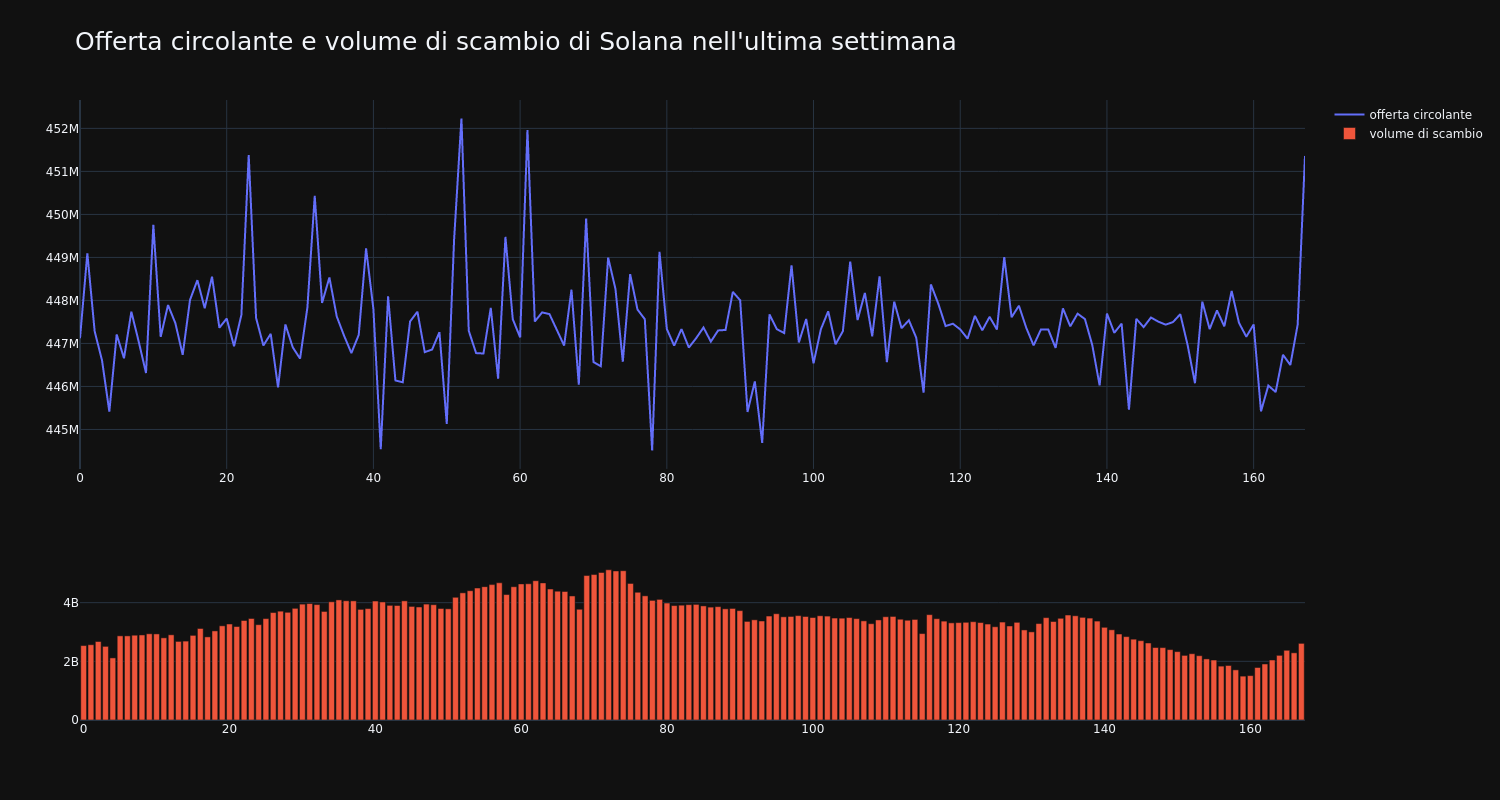Click x-axis label 160 of line chart

(1253, 478)
